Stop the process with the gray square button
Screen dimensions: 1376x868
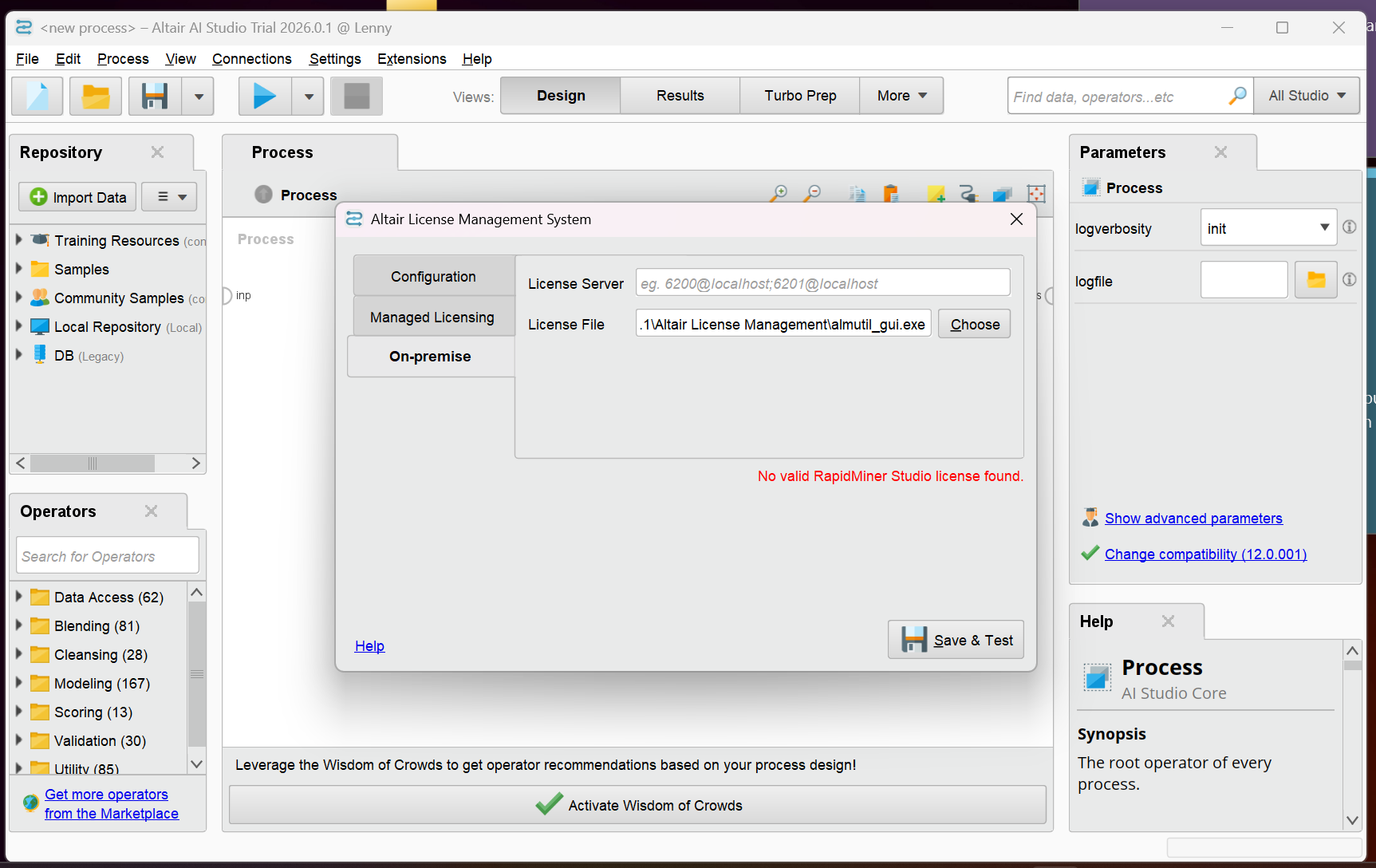(x=357, y=97)
